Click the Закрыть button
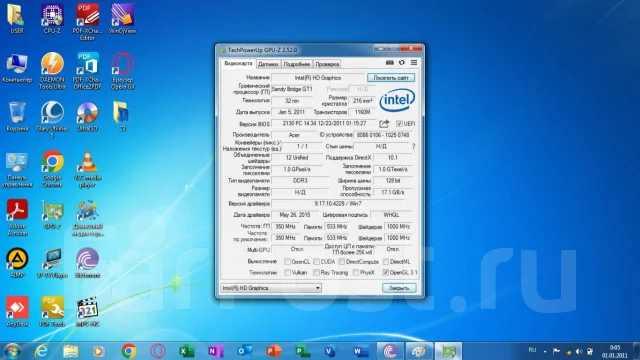Viewport: 640px width, 360px height. click(399, 288)
